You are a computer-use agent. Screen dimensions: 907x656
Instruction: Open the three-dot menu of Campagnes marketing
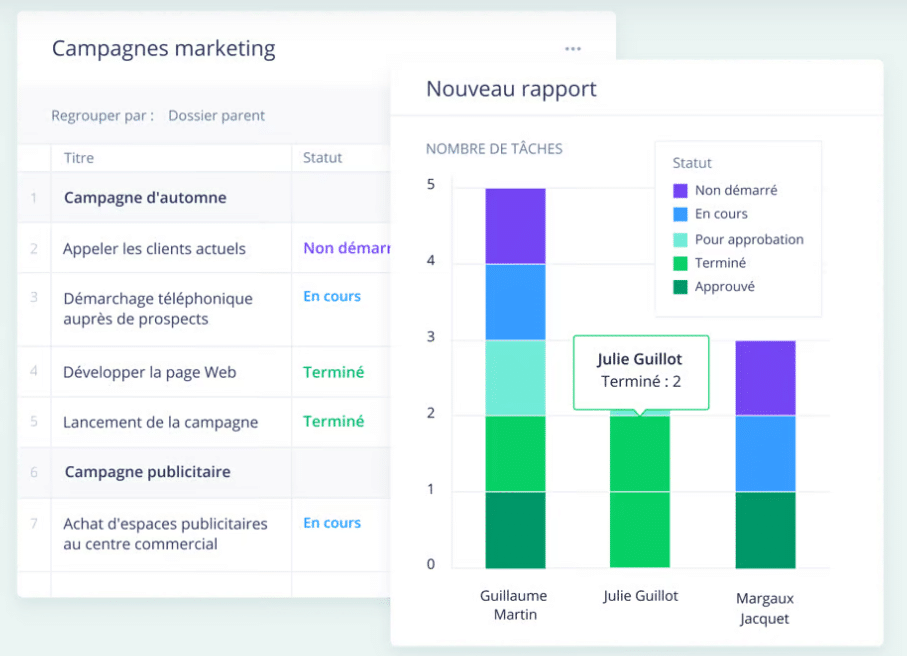[572, 49]
